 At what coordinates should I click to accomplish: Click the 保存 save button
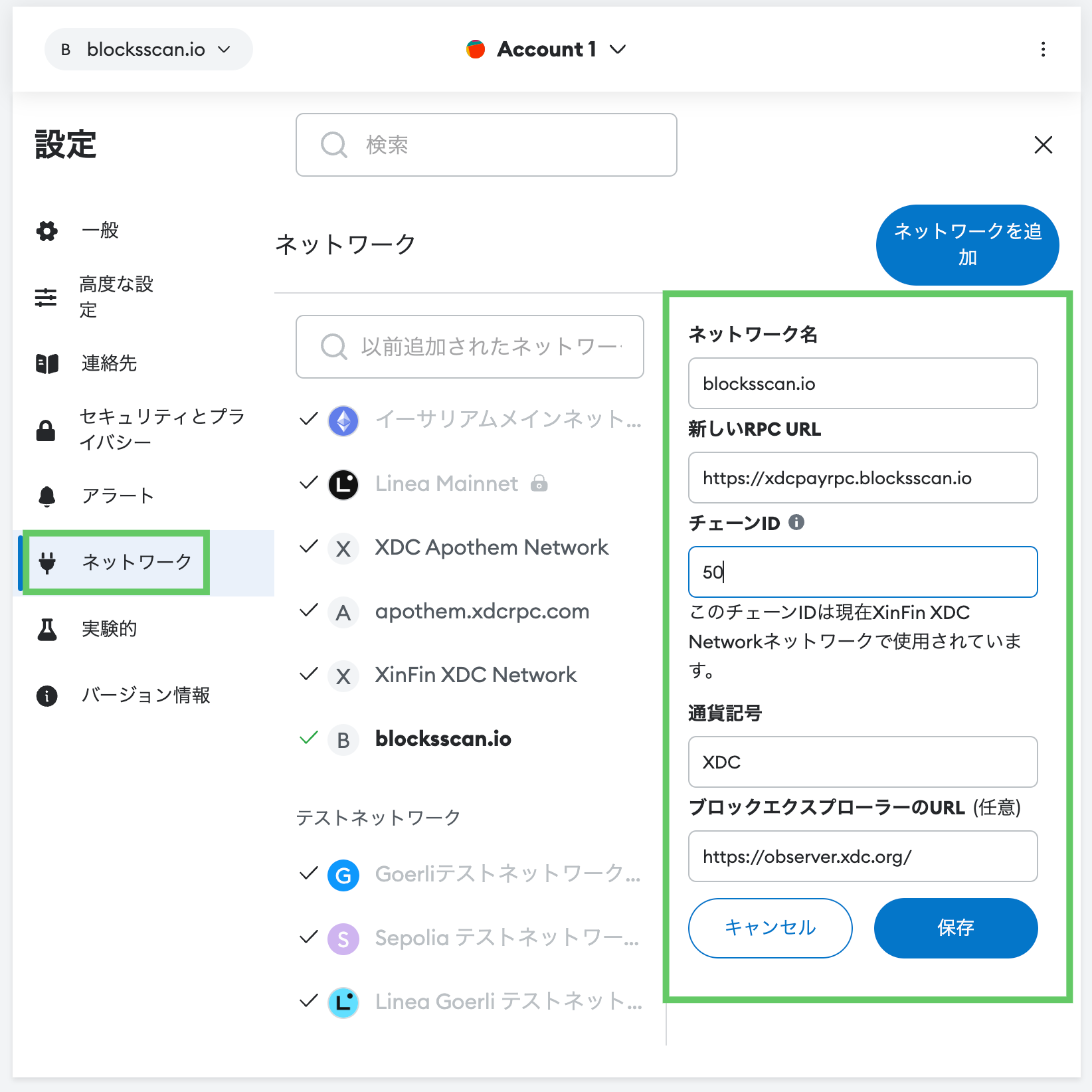tap(955, 929)
